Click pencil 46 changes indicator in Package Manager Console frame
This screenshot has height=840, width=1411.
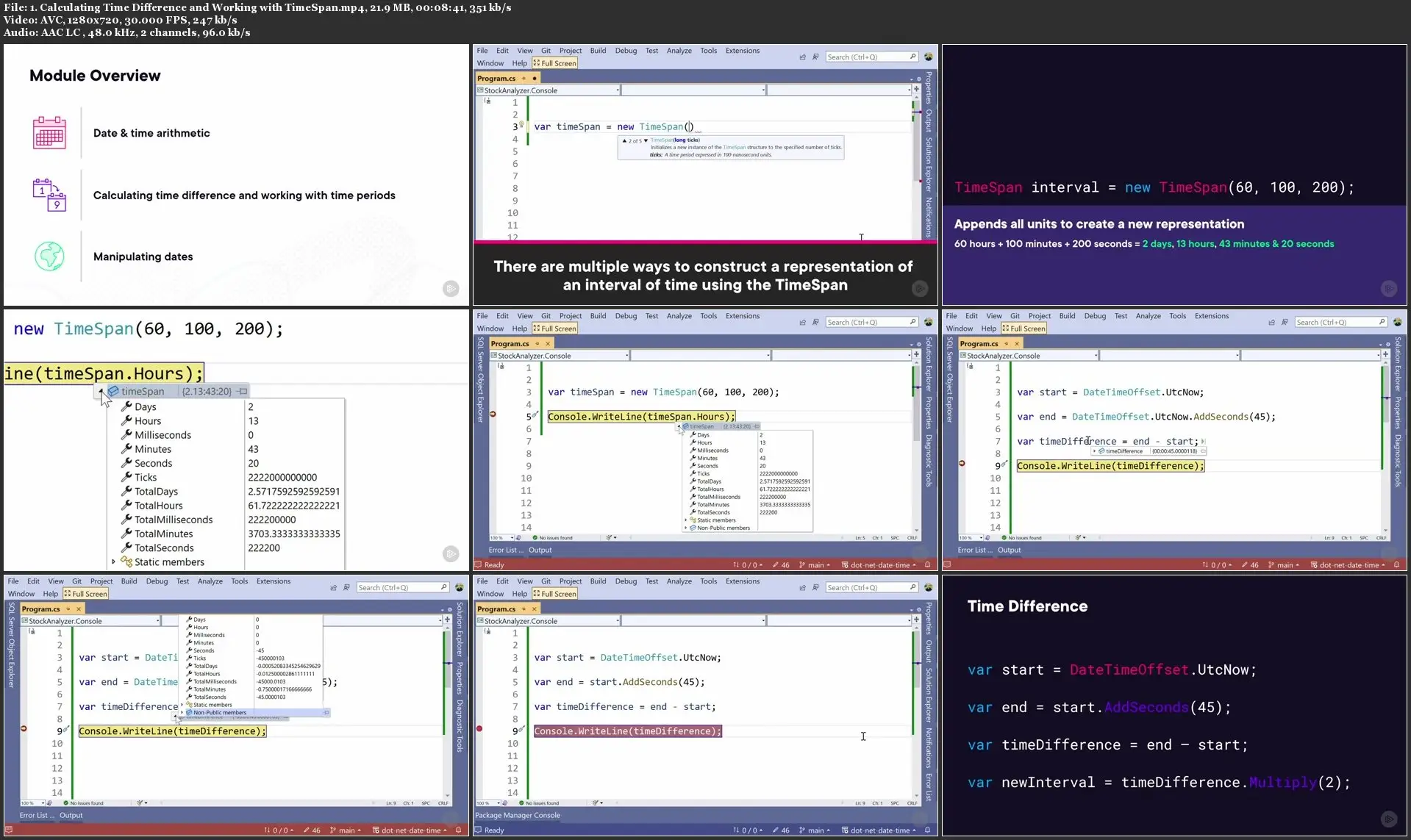[781, 830]
